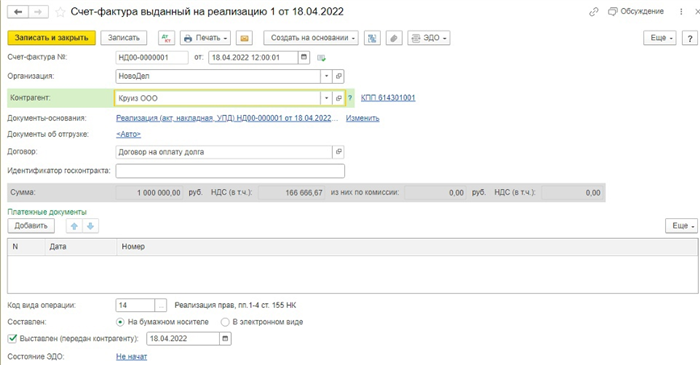The image size is (700, 365).
Task: Open the Печать dropdown
Action: 205,38
